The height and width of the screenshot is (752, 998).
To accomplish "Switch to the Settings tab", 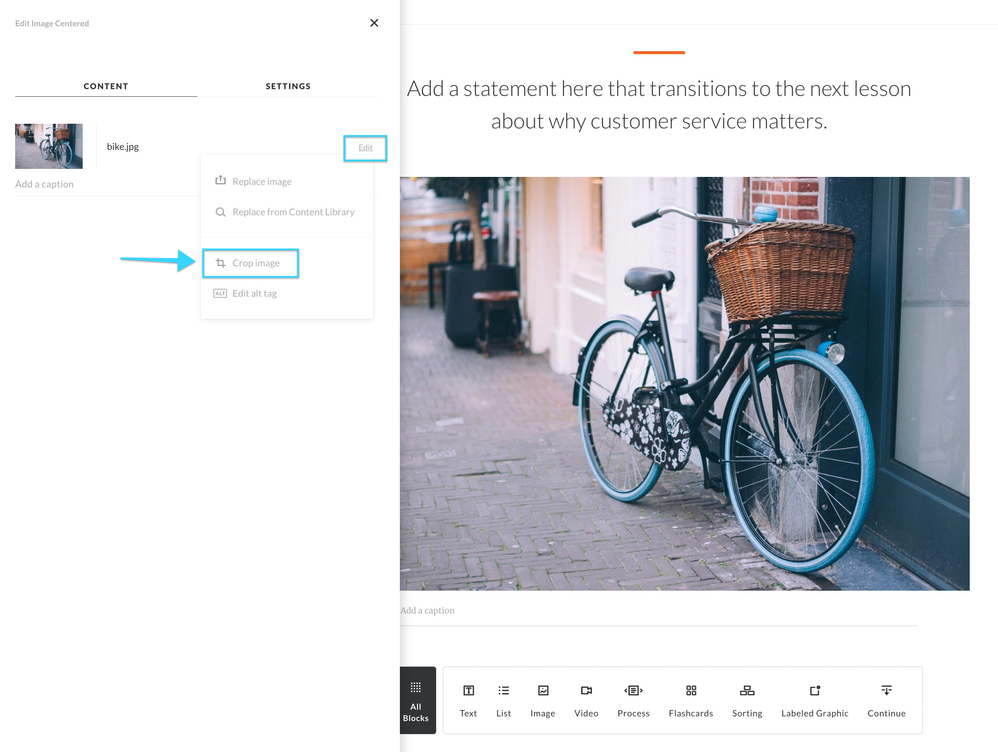I will 288,86.
